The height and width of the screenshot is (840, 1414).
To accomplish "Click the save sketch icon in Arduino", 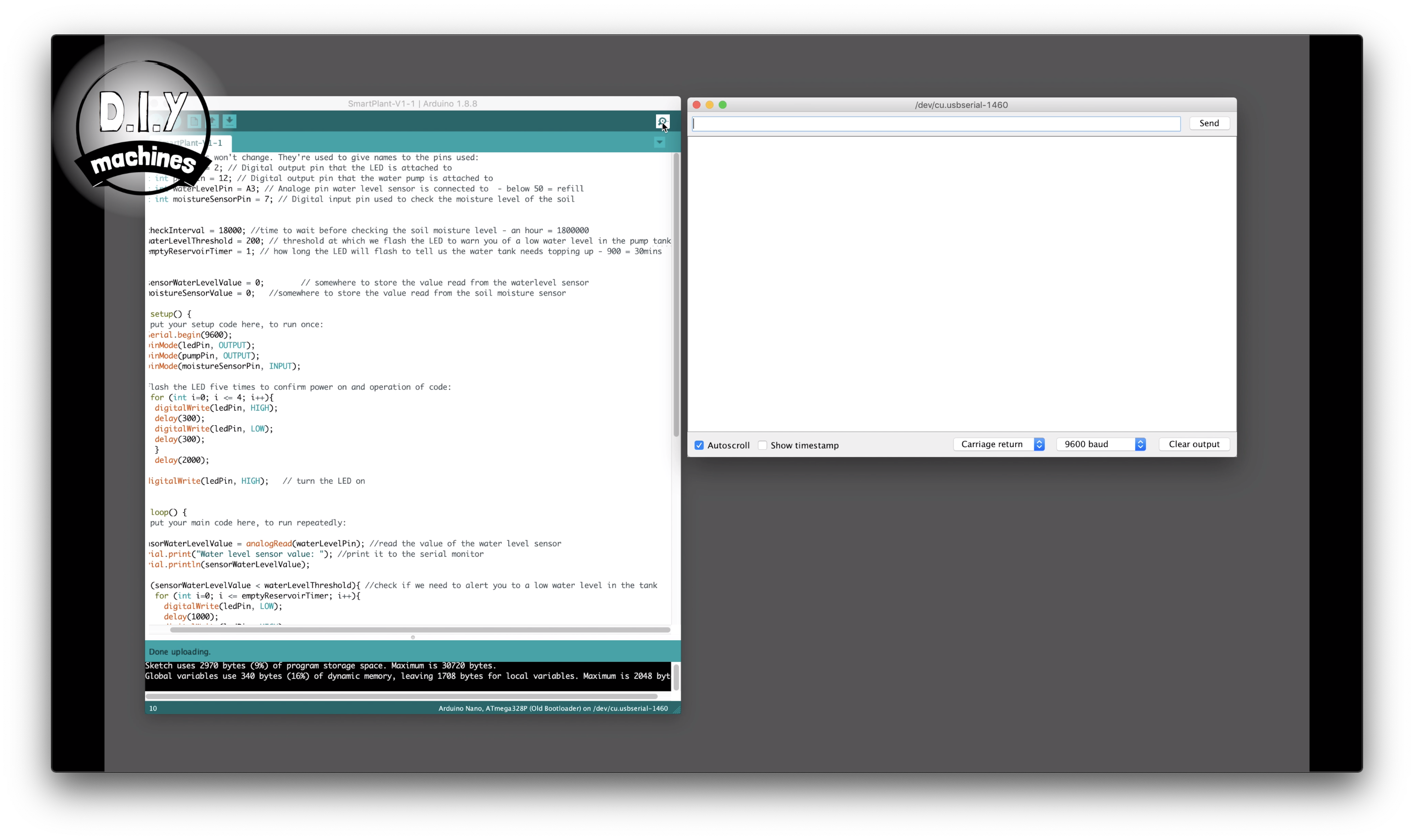I will (229, 121).
